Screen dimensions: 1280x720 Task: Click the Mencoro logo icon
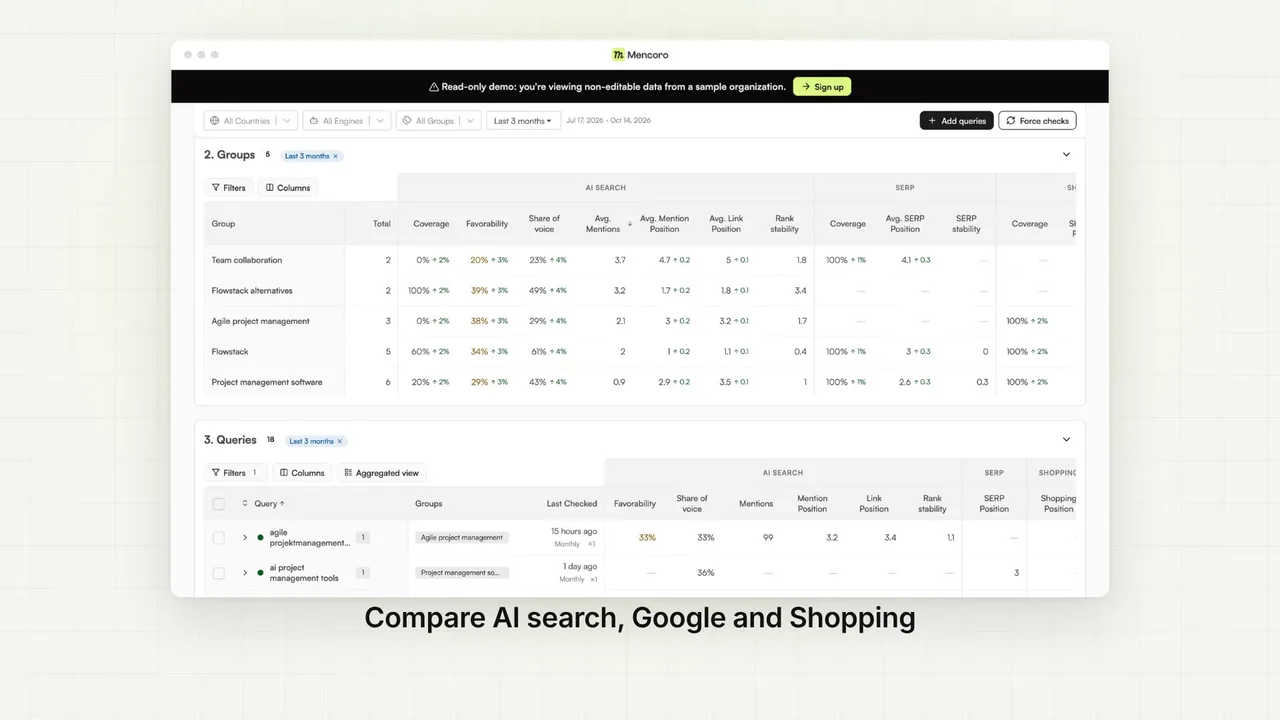618,55
